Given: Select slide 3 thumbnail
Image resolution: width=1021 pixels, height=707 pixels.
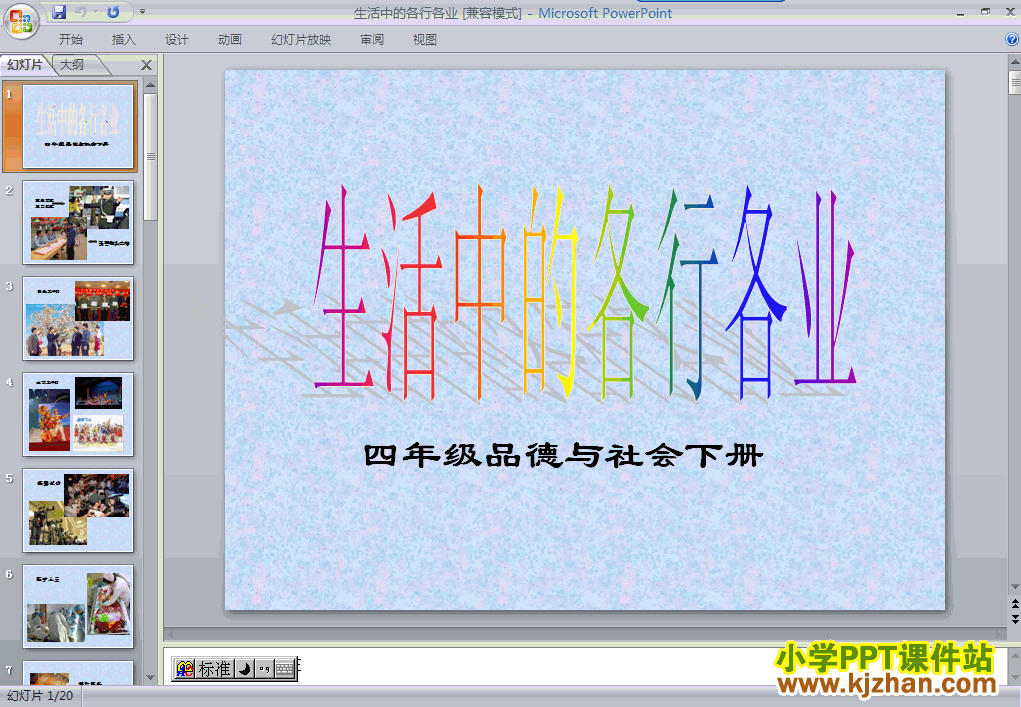Looking at the screenshot, I should point(78,318).
